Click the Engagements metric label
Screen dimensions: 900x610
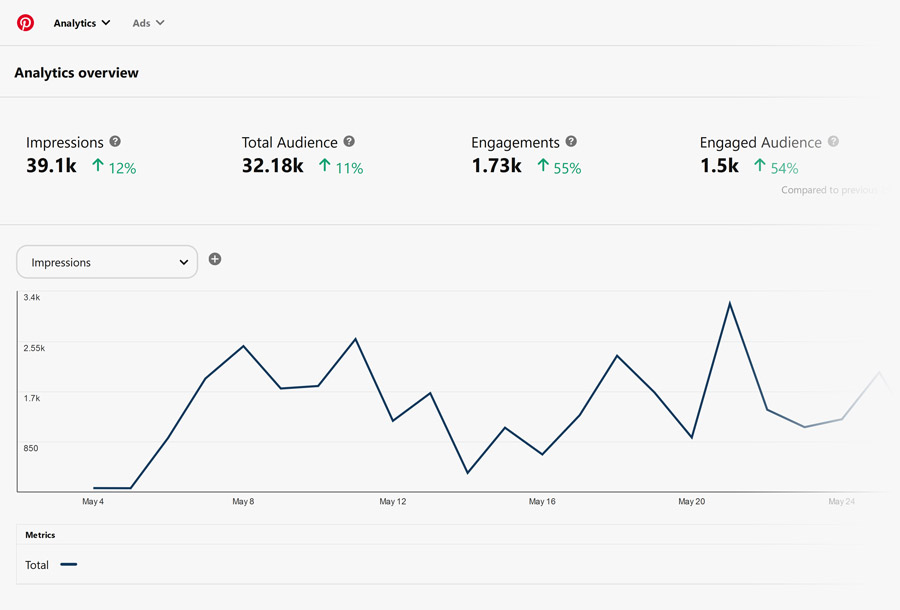point(515,142)
